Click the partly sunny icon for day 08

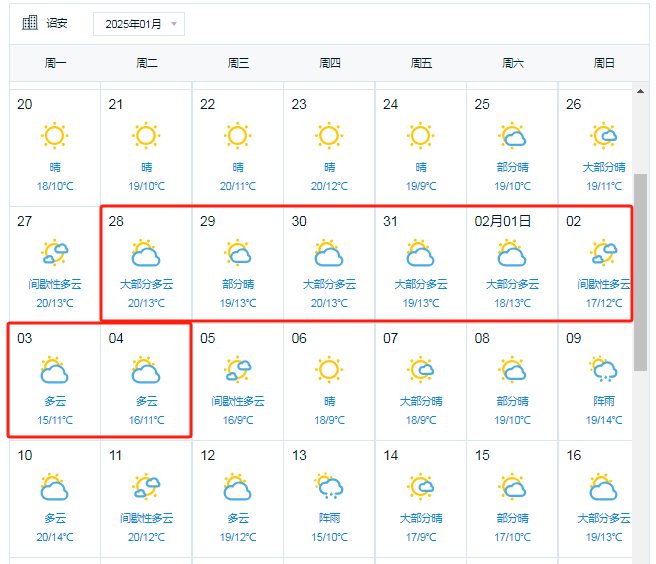tap(512, 370)
